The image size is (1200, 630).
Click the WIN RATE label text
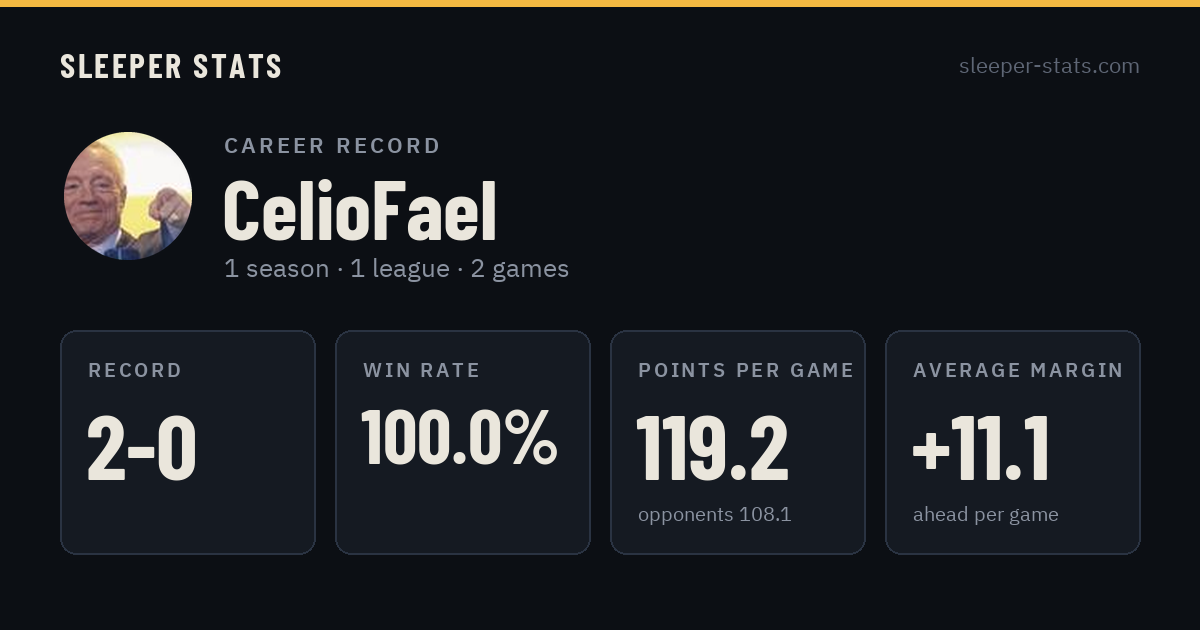click(x=422, y=371)
